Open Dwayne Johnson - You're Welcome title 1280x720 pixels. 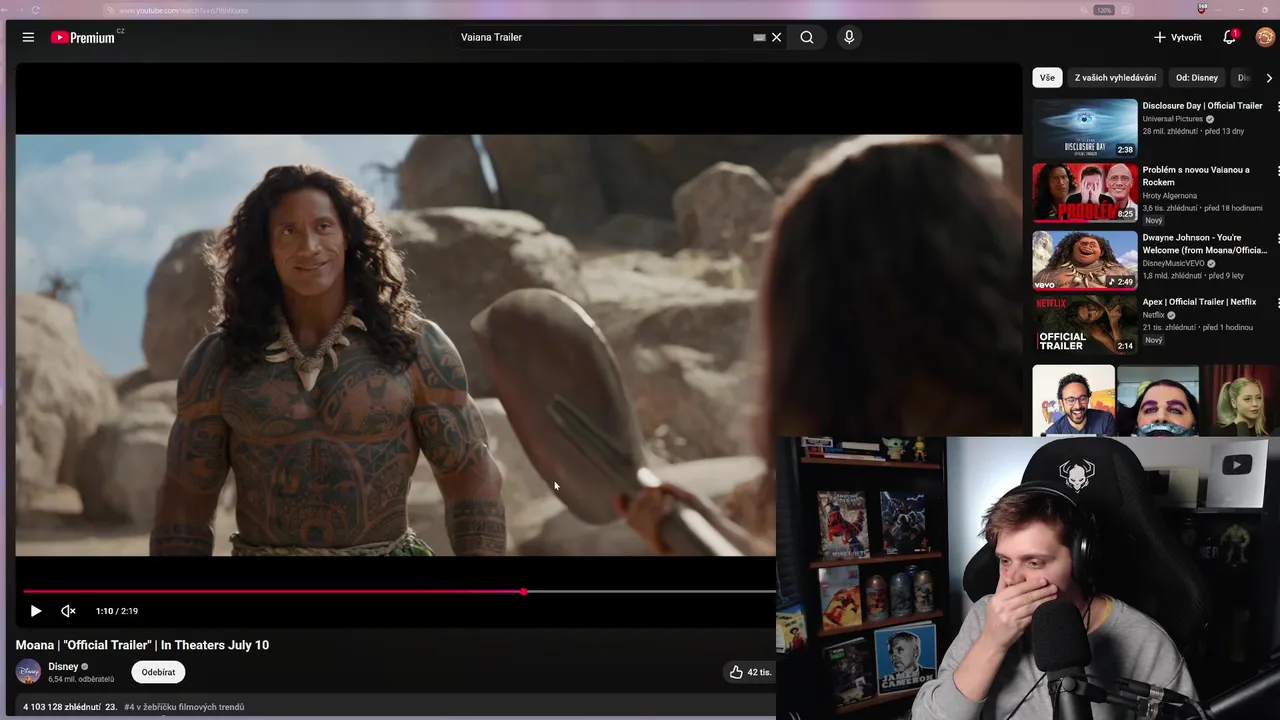(x=1205, y=244)
